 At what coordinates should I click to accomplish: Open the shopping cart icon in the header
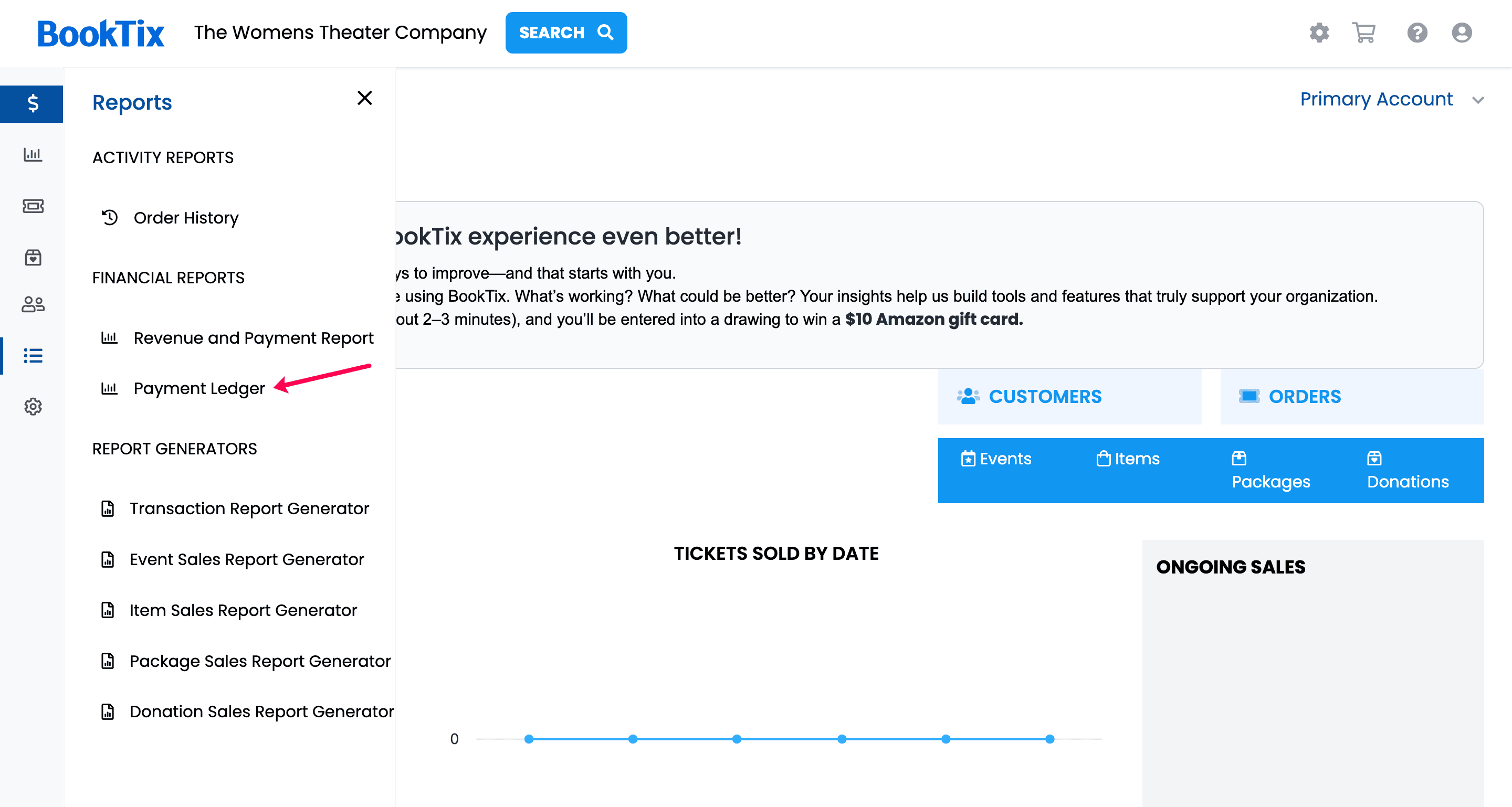click(x=1364, y=33)
